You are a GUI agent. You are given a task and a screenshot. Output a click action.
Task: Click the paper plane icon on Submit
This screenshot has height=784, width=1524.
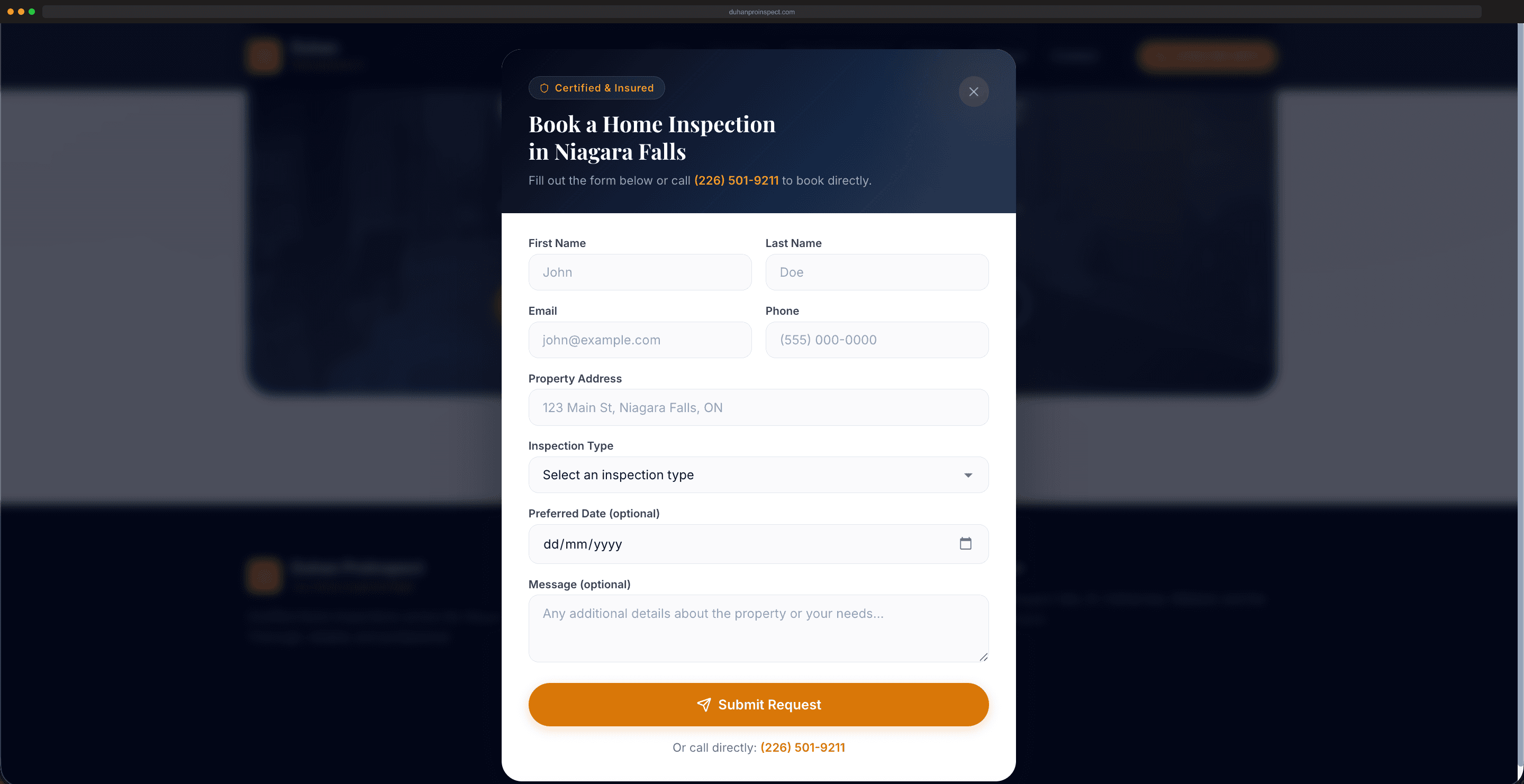pos(703,704)
